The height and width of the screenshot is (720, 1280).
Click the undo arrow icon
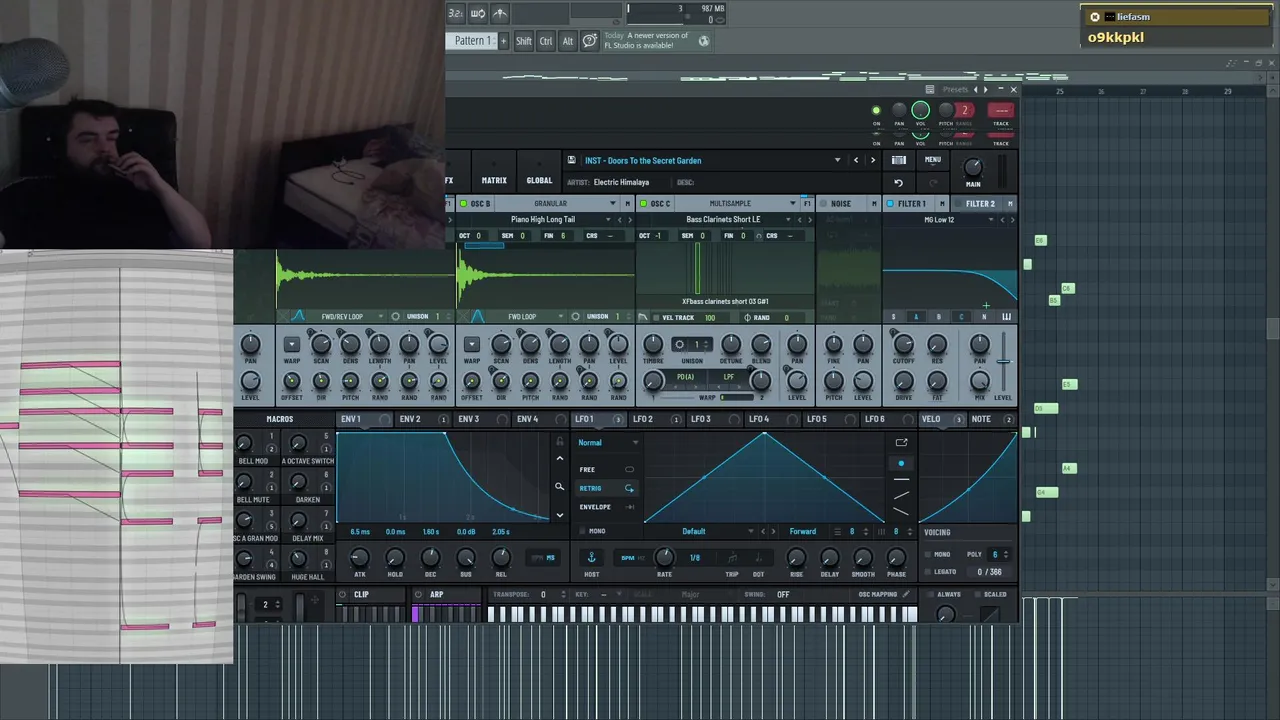898,183
